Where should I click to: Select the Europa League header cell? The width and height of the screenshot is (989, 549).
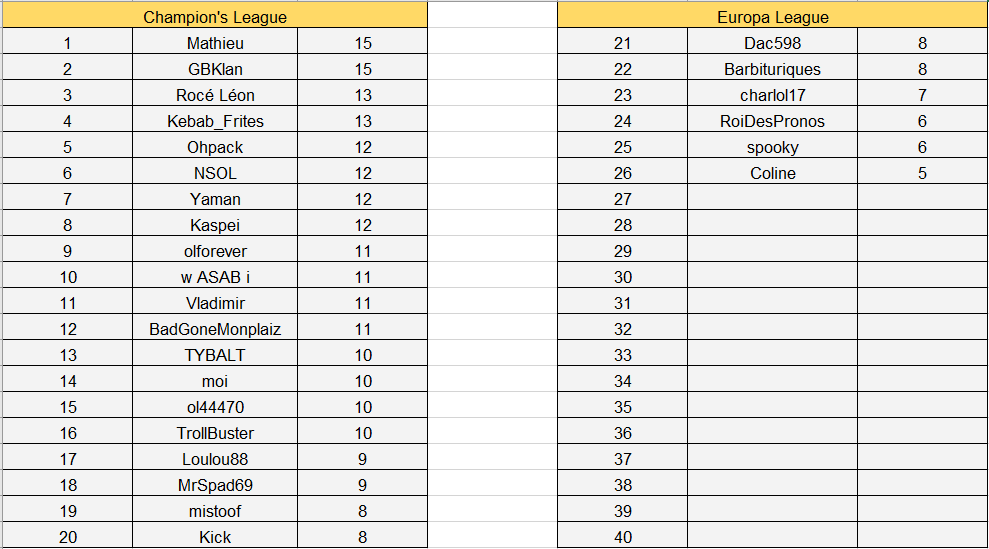tap(772, 17)
